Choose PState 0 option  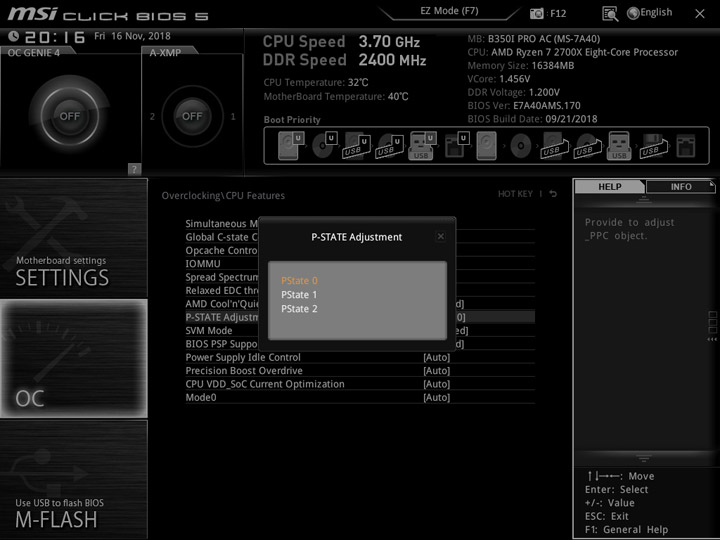click(x=299, y=281)
